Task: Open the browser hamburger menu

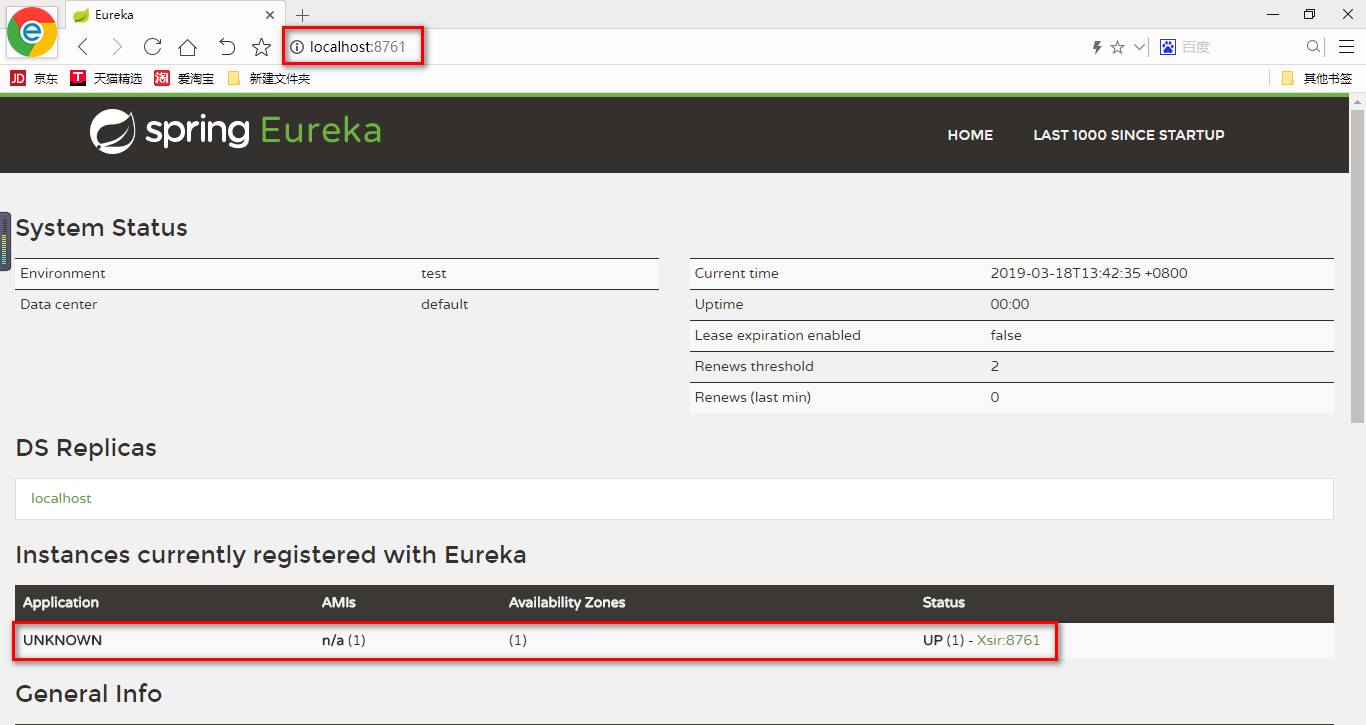Action: (x=1346, y=47)
